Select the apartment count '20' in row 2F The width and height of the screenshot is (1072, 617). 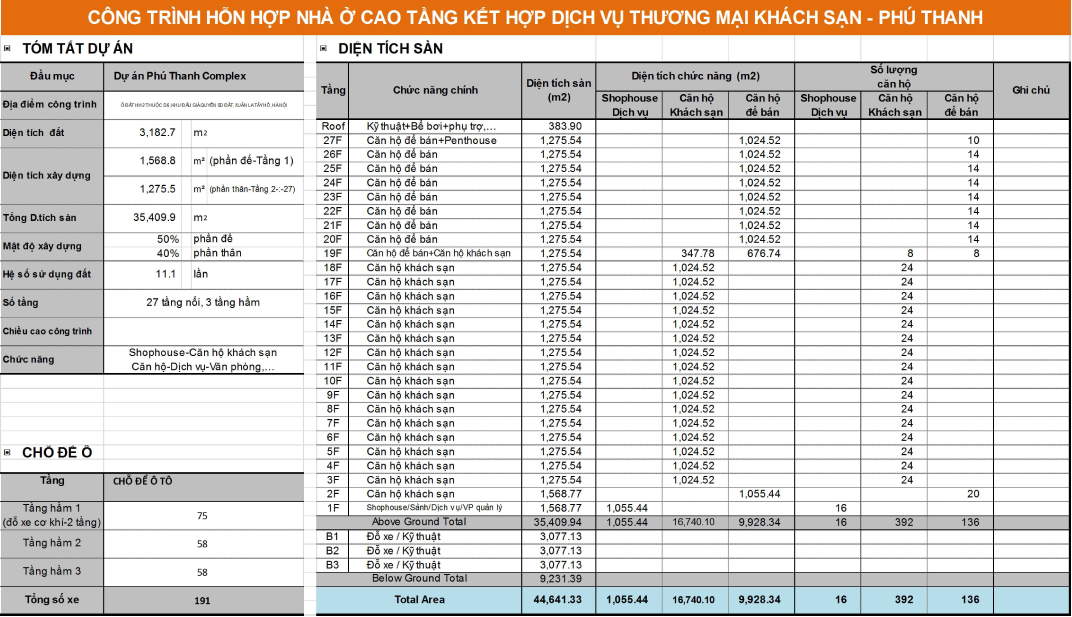[973, 494]
